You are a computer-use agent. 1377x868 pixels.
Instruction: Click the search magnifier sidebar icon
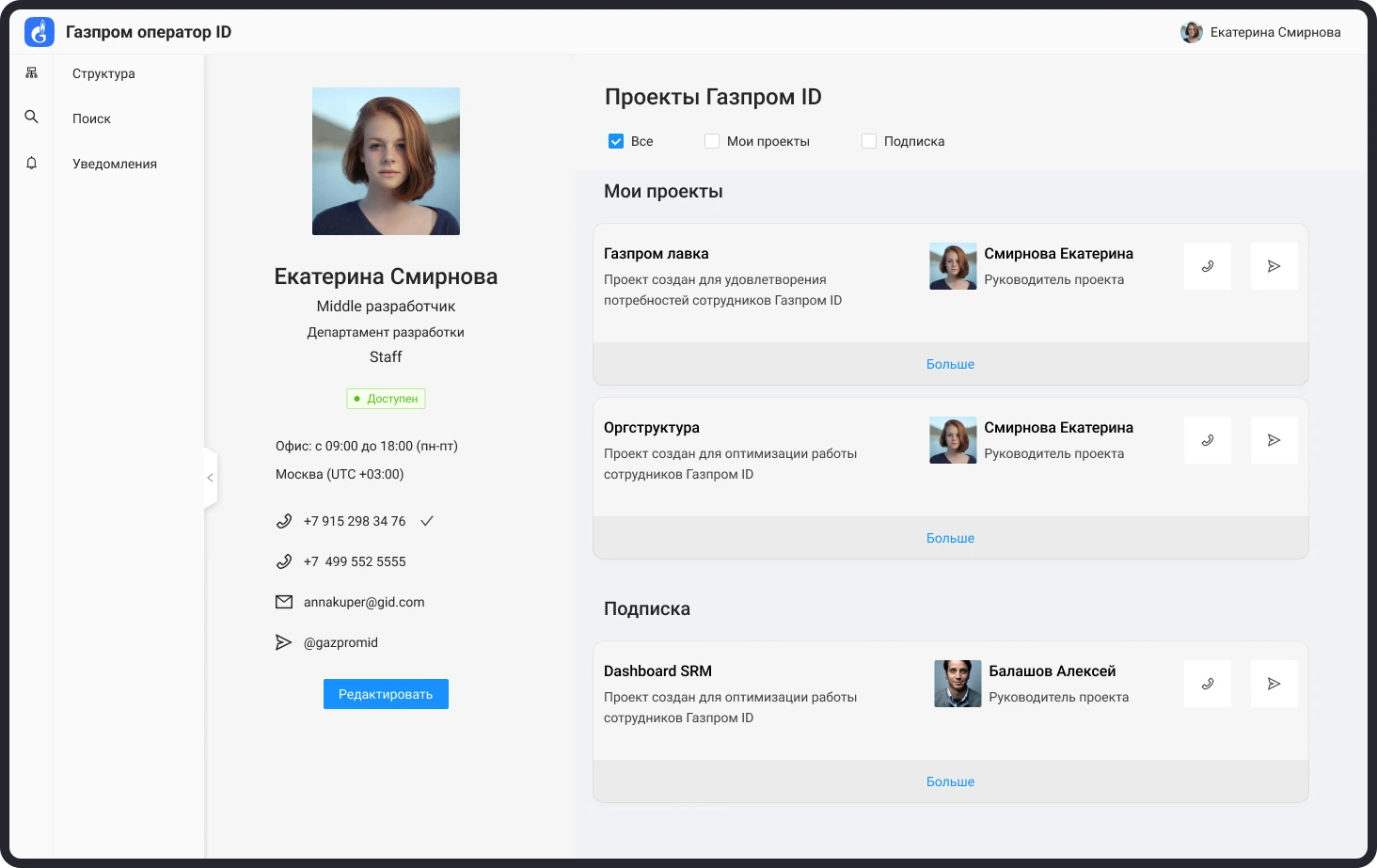coord(31,117)
